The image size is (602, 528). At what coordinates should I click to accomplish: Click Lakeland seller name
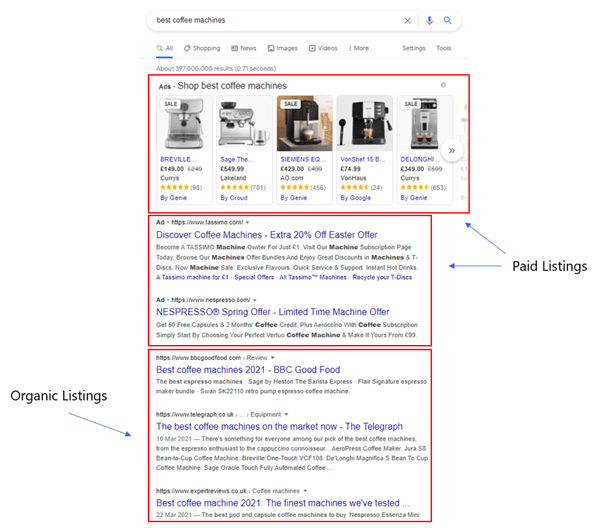(233, 178)
